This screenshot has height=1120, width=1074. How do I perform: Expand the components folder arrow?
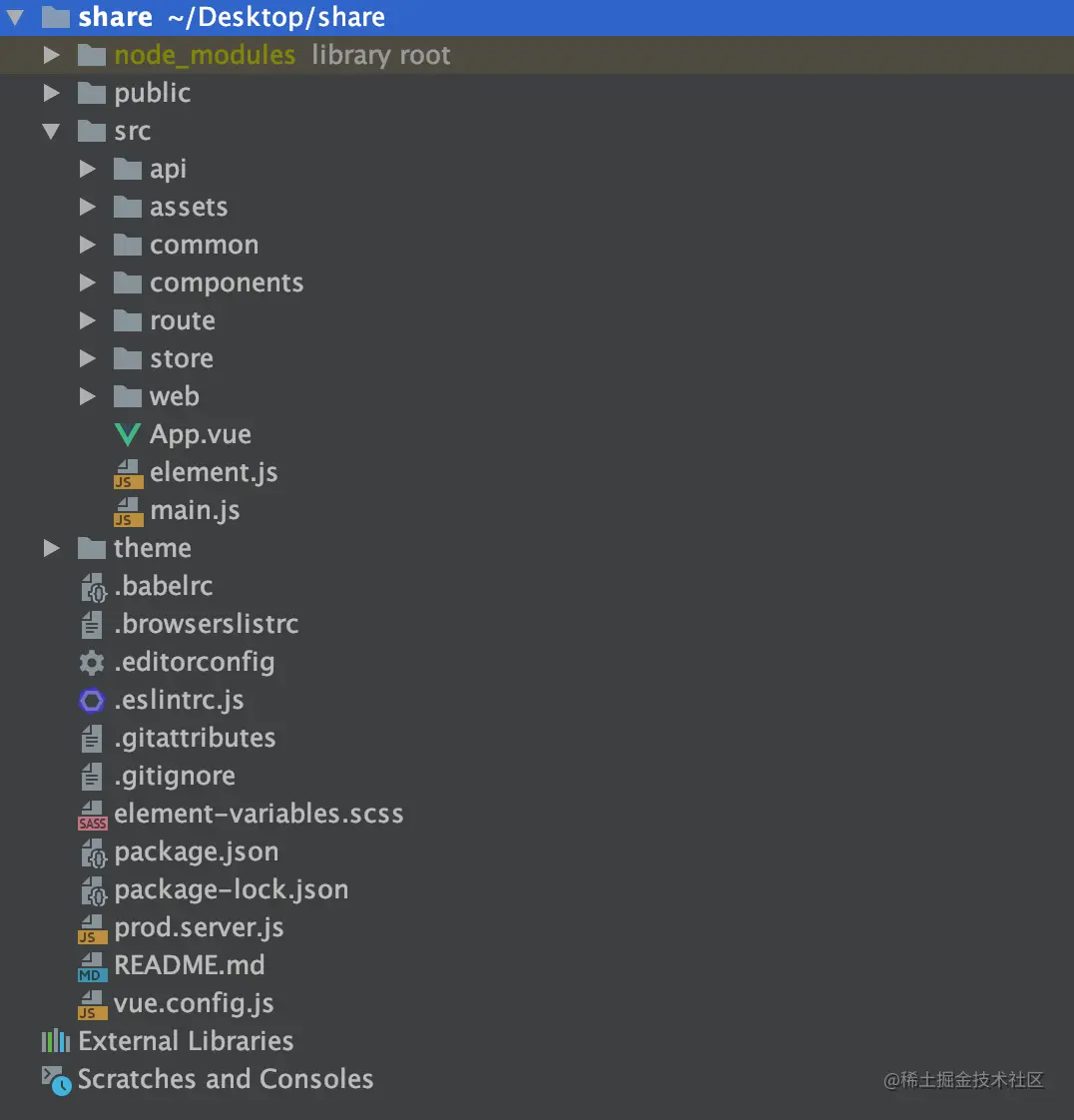tap(87, 282)
